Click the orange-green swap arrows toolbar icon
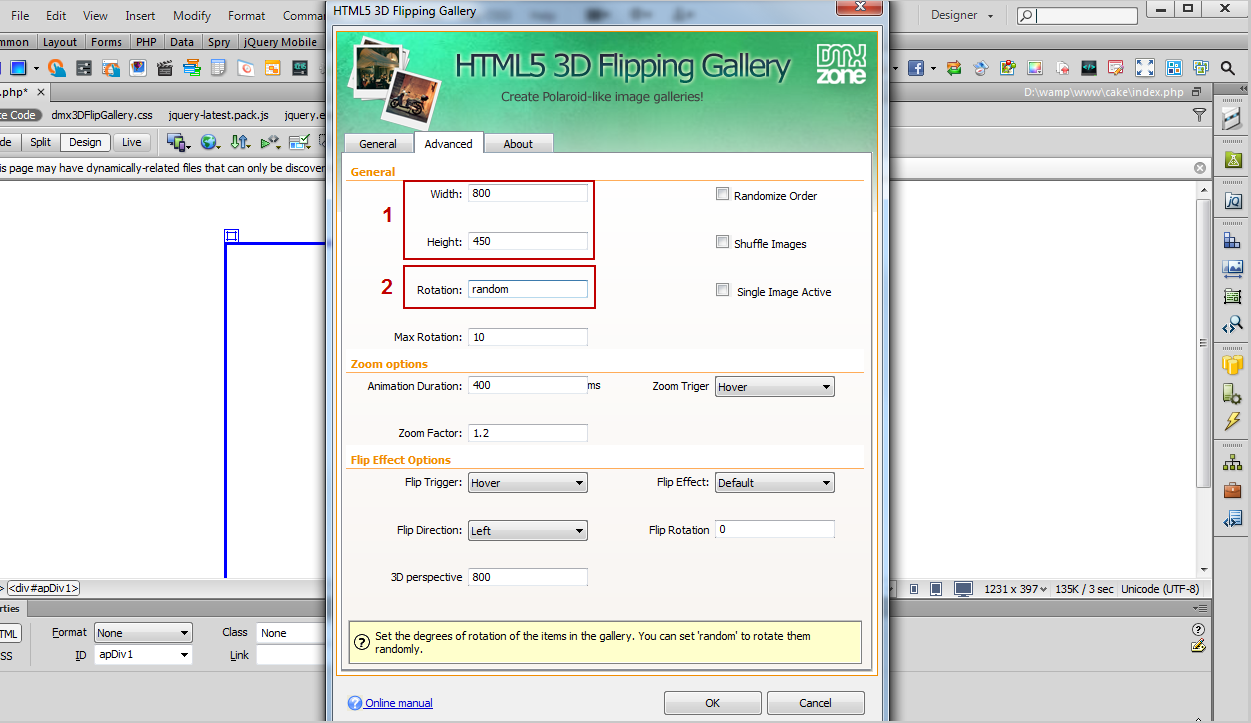 tap(954, 68)
